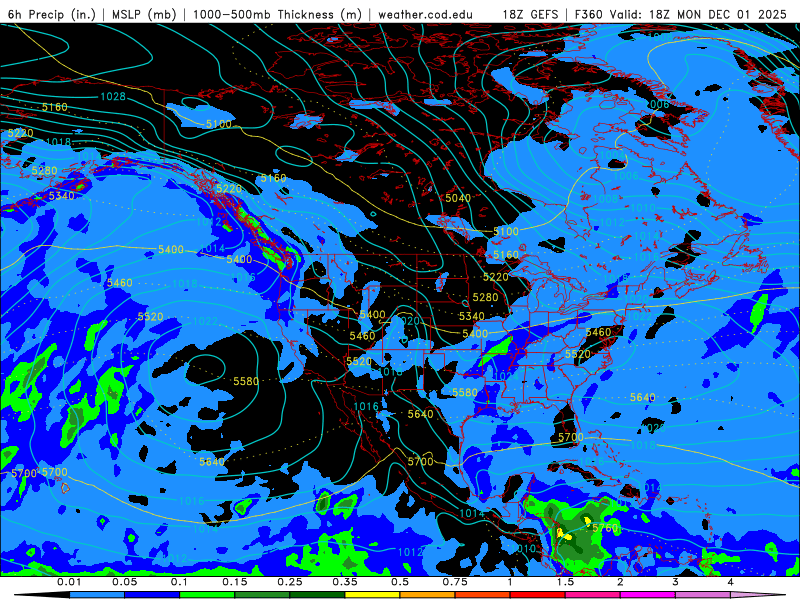Click the "MSLP (mb)" header text
Screen dimensions: 800x600
click(x=144, y=14)
